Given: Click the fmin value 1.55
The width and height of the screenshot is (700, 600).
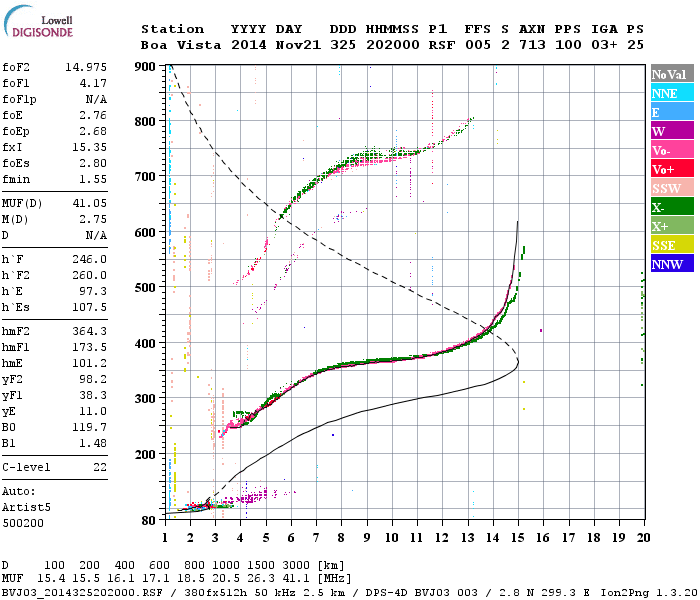Looking at the screenshot, I should [93, 179].
